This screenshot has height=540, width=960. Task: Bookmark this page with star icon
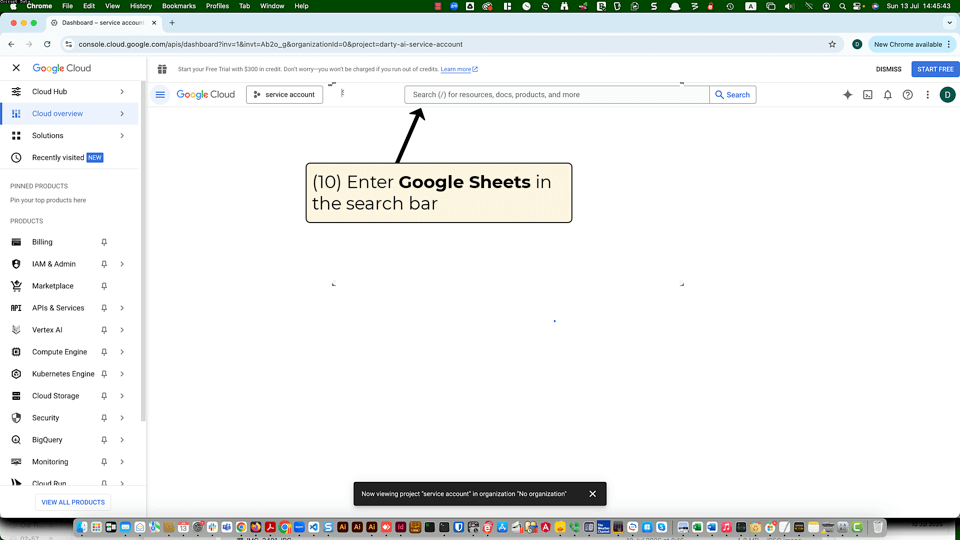coord(832,44)
